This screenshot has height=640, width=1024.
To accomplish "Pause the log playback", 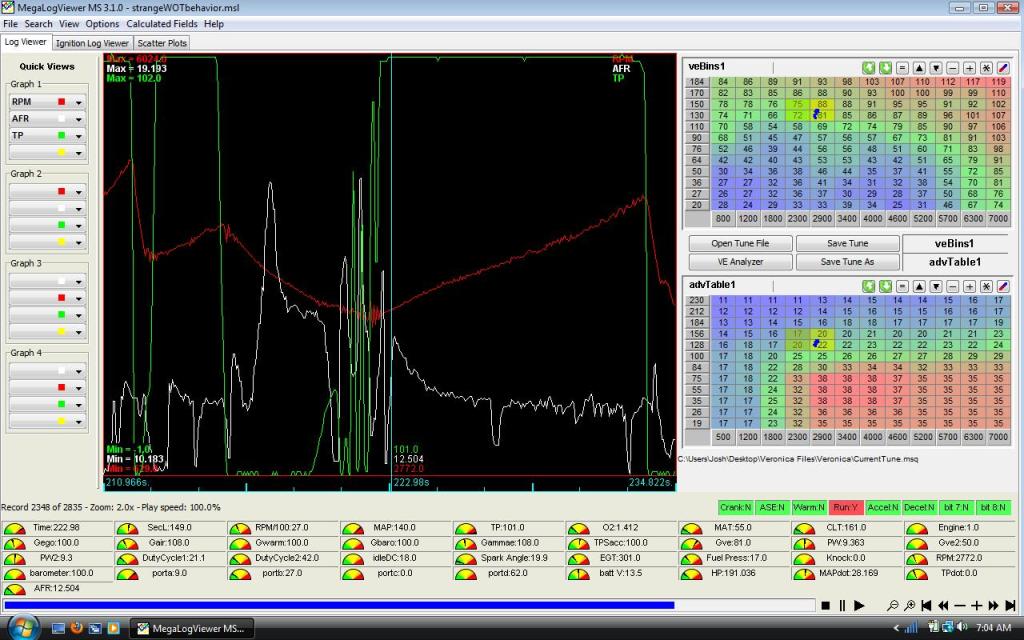I will 841,605.
